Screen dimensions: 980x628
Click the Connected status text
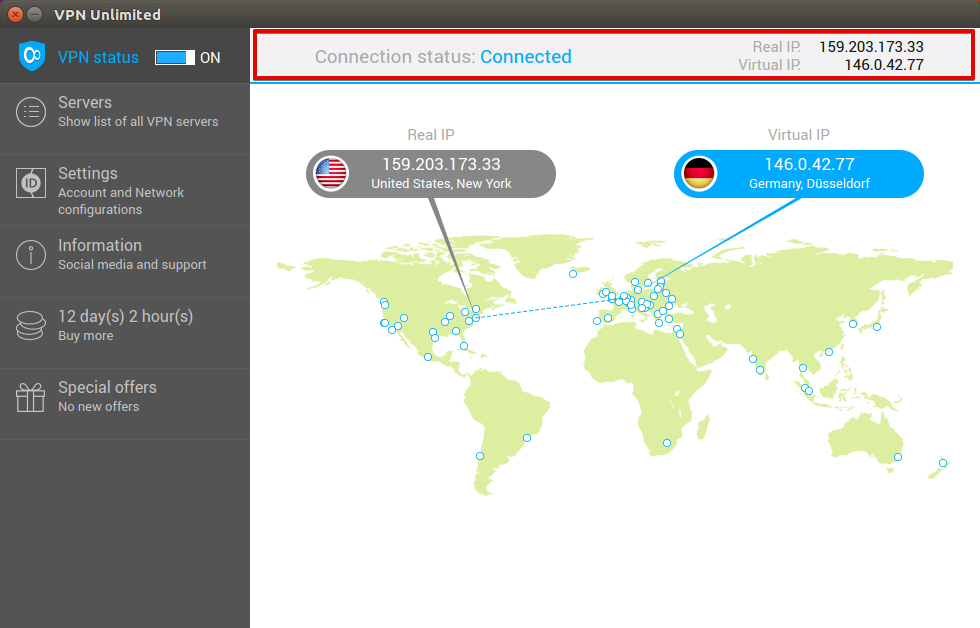(526, 57)
